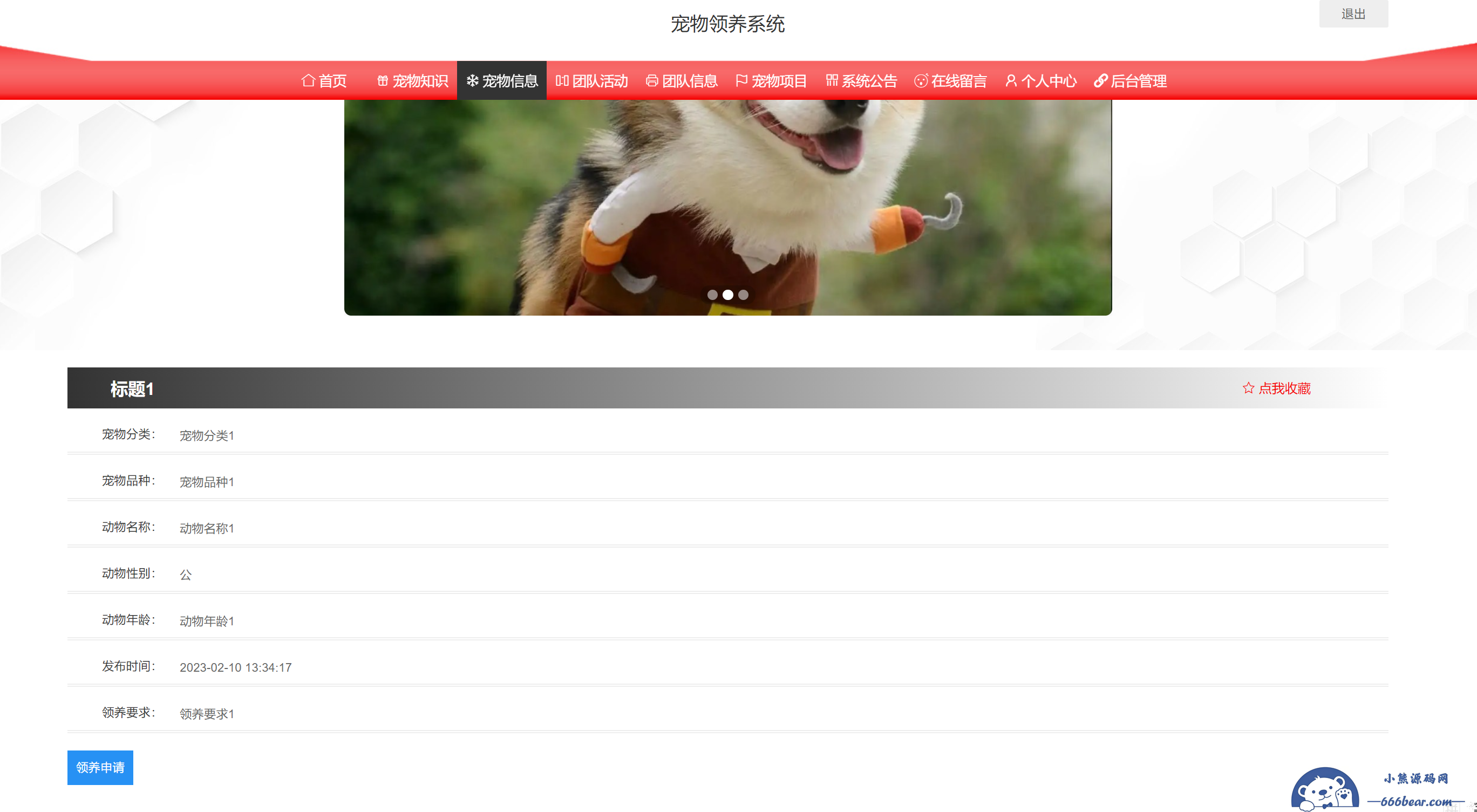
Task: Click the book icon beside 团队活动
Action: (562, 81)
